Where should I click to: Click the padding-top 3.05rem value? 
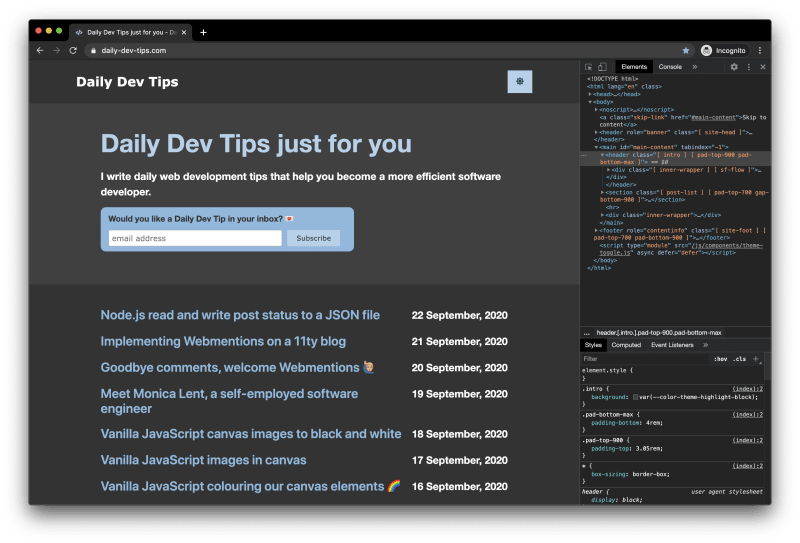(x=649, y=449)
